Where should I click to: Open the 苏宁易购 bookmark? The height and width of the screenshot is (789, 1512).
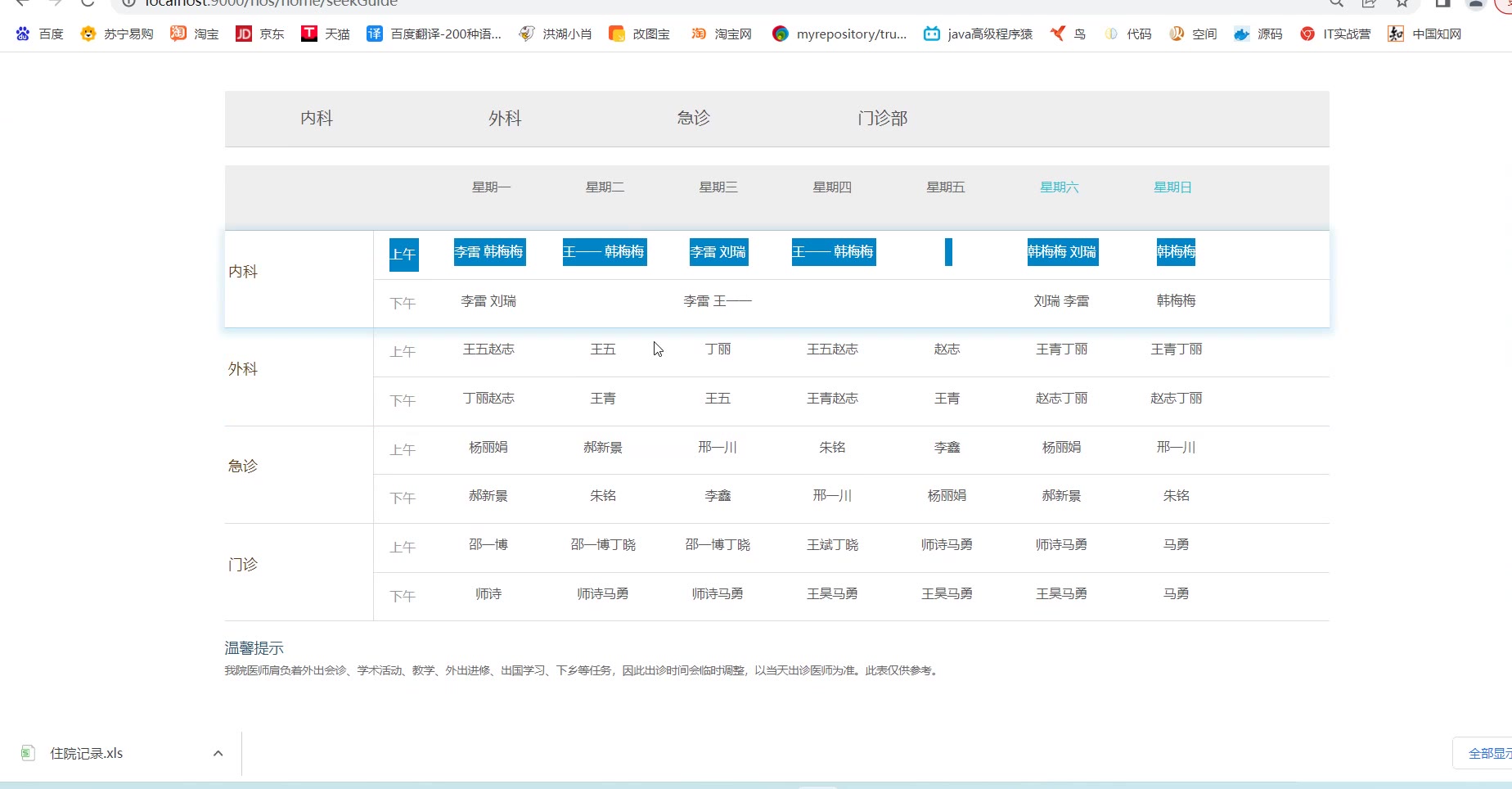click(117, 34)
